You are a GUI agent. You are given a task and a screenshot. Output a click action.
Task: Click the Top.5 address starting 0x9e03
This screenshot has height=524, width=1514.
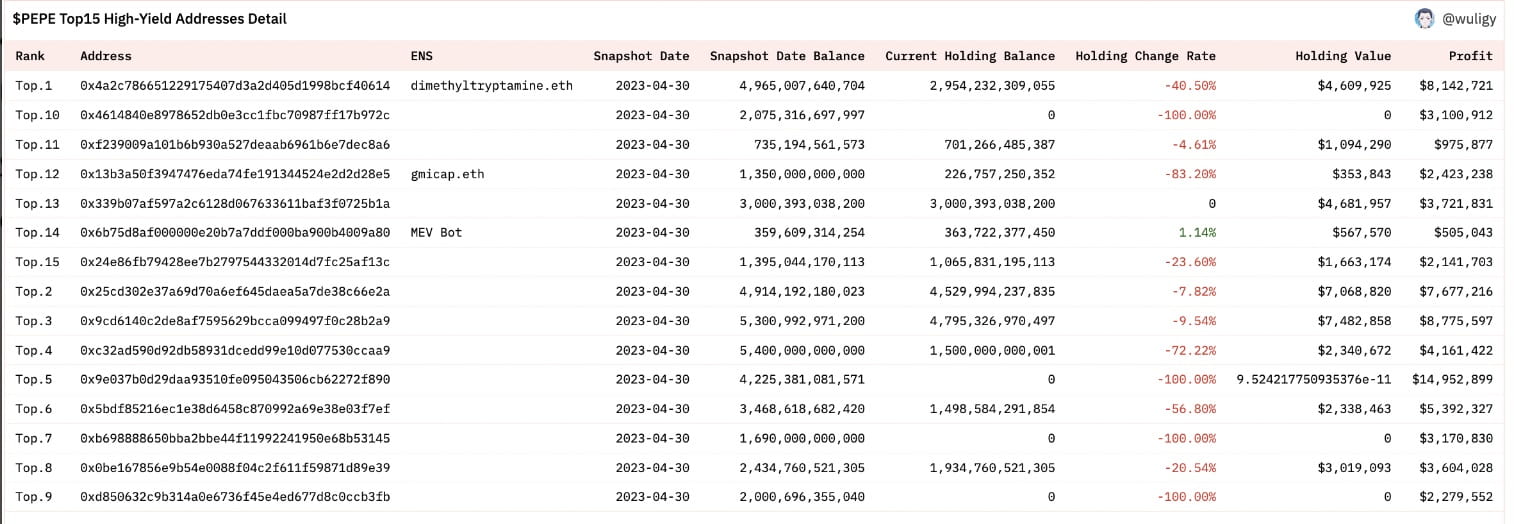coord(235,380)
